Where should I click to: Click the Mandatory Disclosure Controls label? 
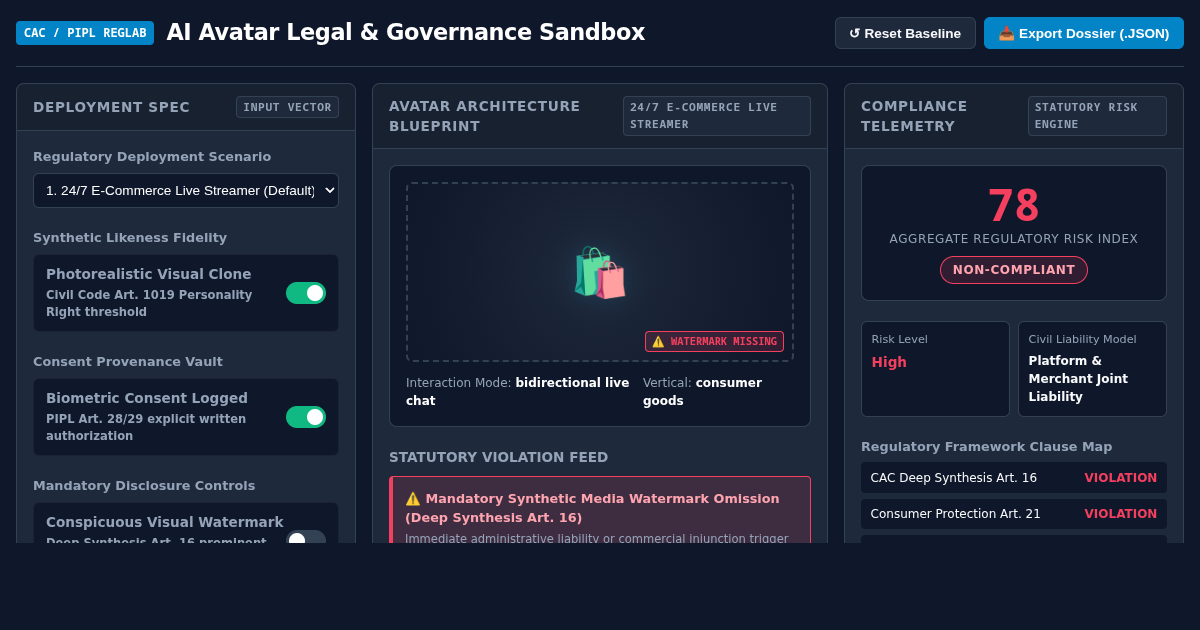144,486
